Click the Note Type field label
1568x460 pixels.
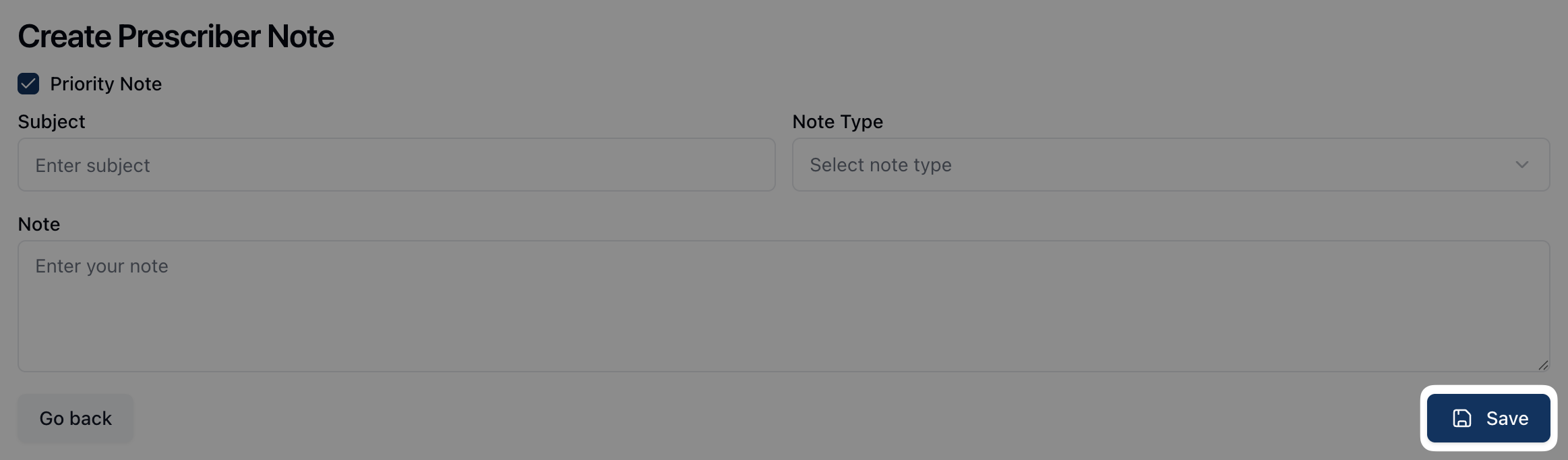837,122
